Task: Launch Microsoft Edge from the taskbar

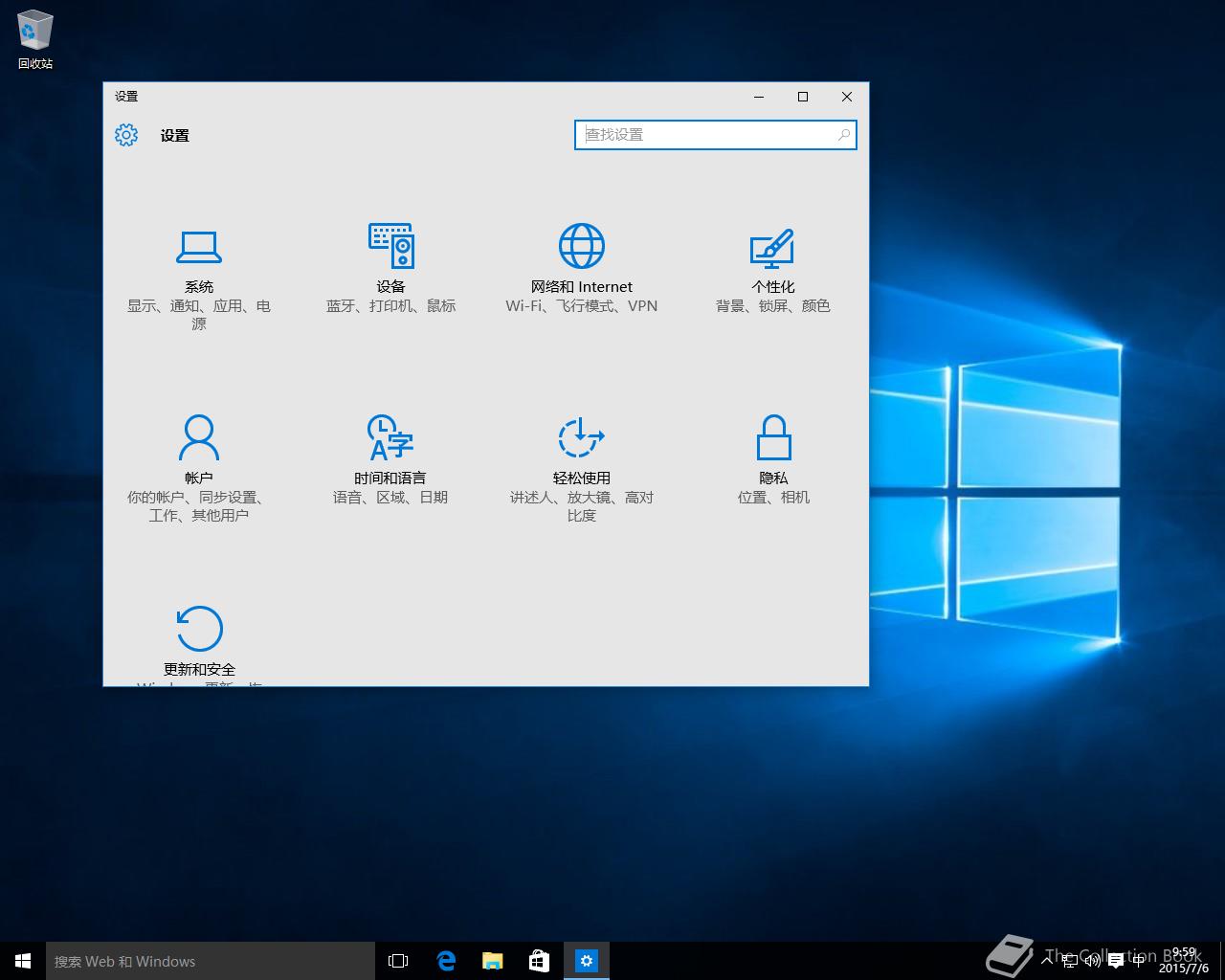Action: point(446,961)
